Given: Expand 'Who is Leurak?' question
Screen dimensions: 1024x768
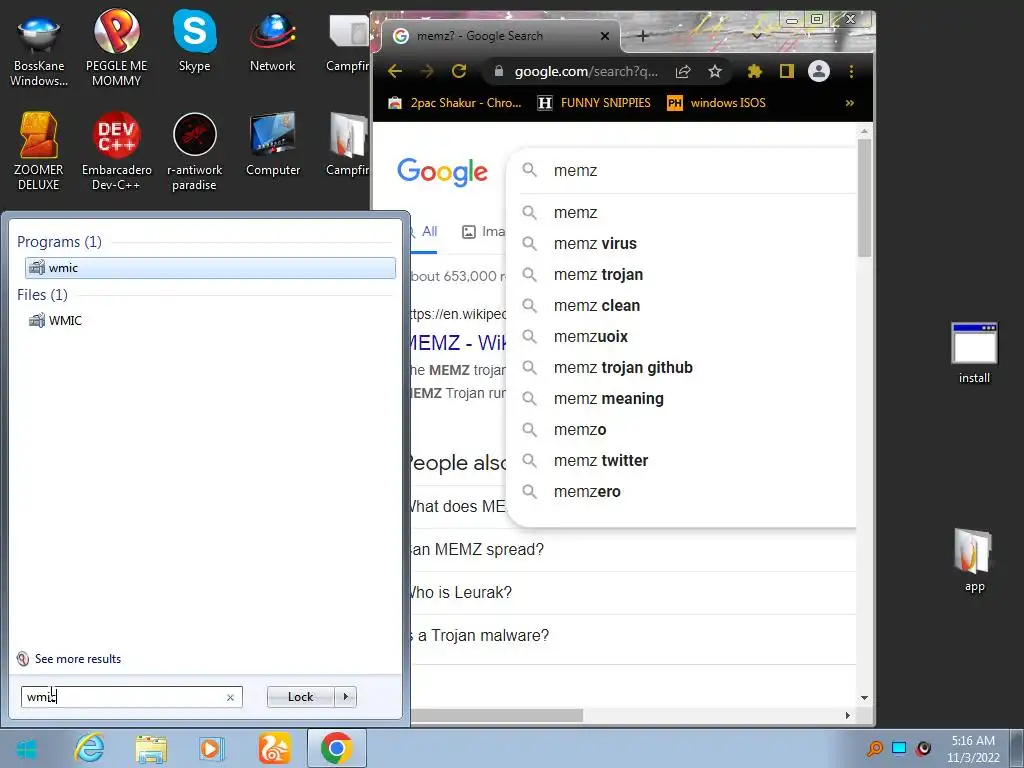Looking at the screenshot, I should click(x=633, y=593).
